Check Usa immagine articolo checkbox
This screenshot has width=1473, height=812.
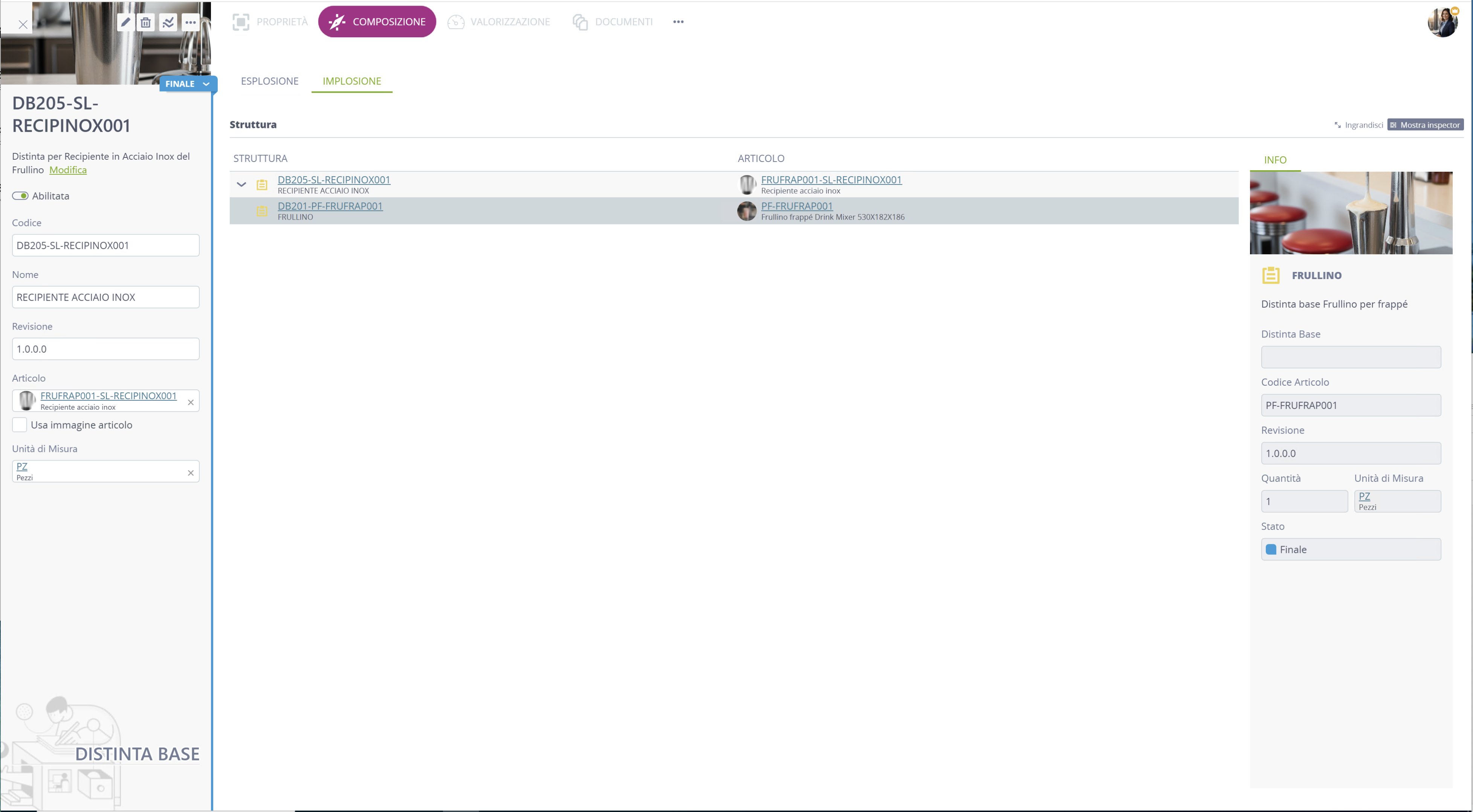tap(20, 425)
